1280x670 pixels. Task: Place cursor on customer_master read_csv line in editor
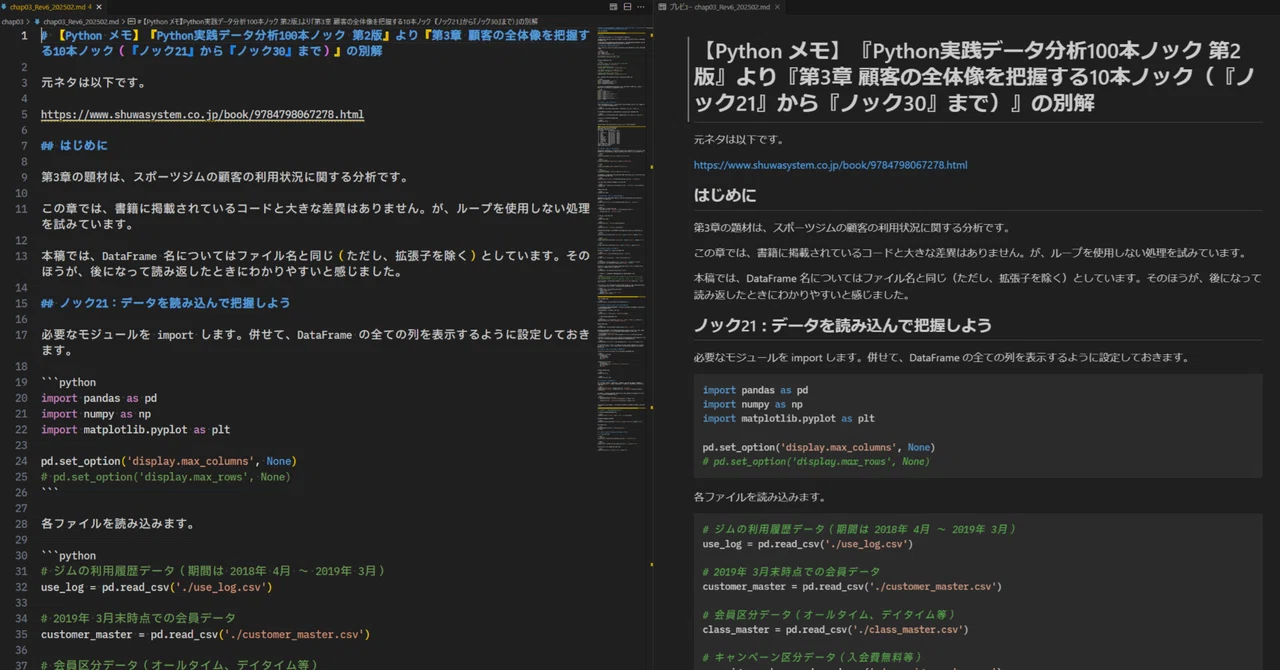(x=205, y=634)
